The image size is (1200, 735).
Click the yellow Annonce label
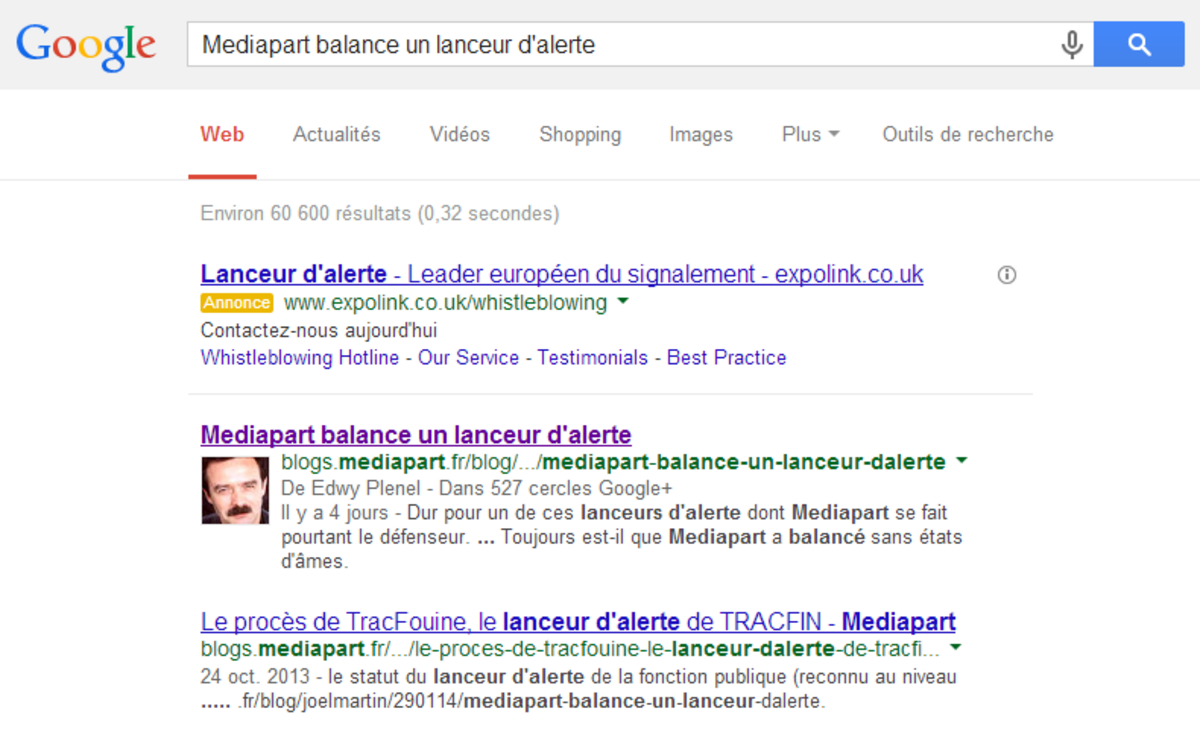coord(237,302)
